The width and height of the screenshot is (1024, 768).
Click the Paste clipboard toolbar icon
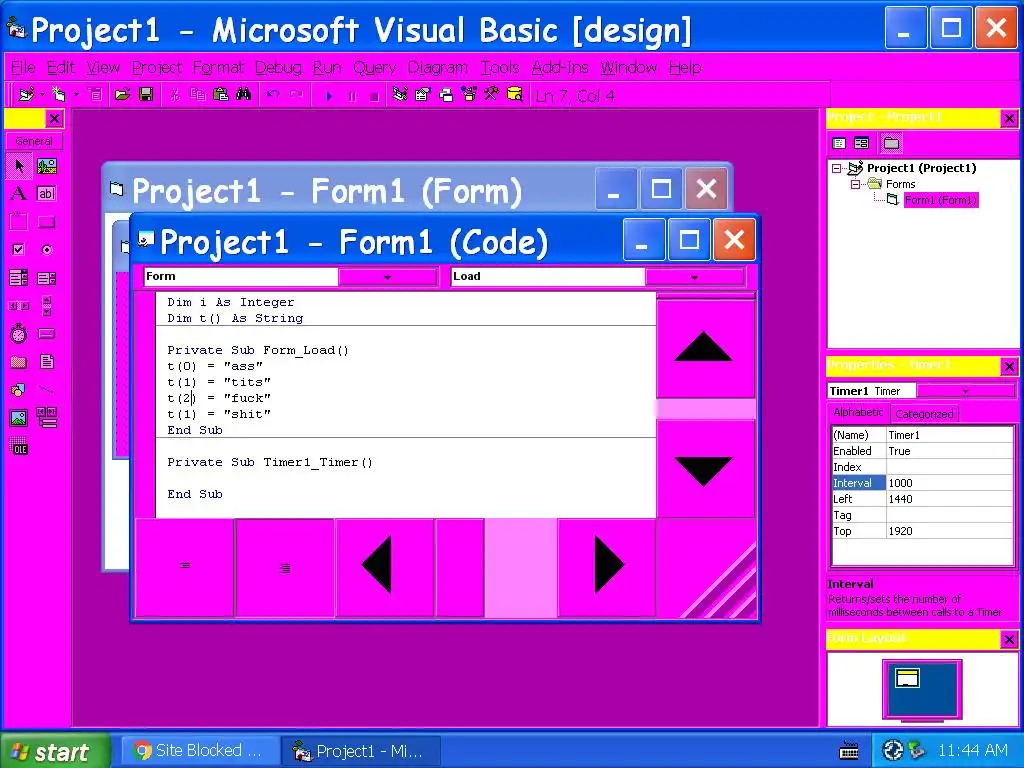[x=221, y=95]
